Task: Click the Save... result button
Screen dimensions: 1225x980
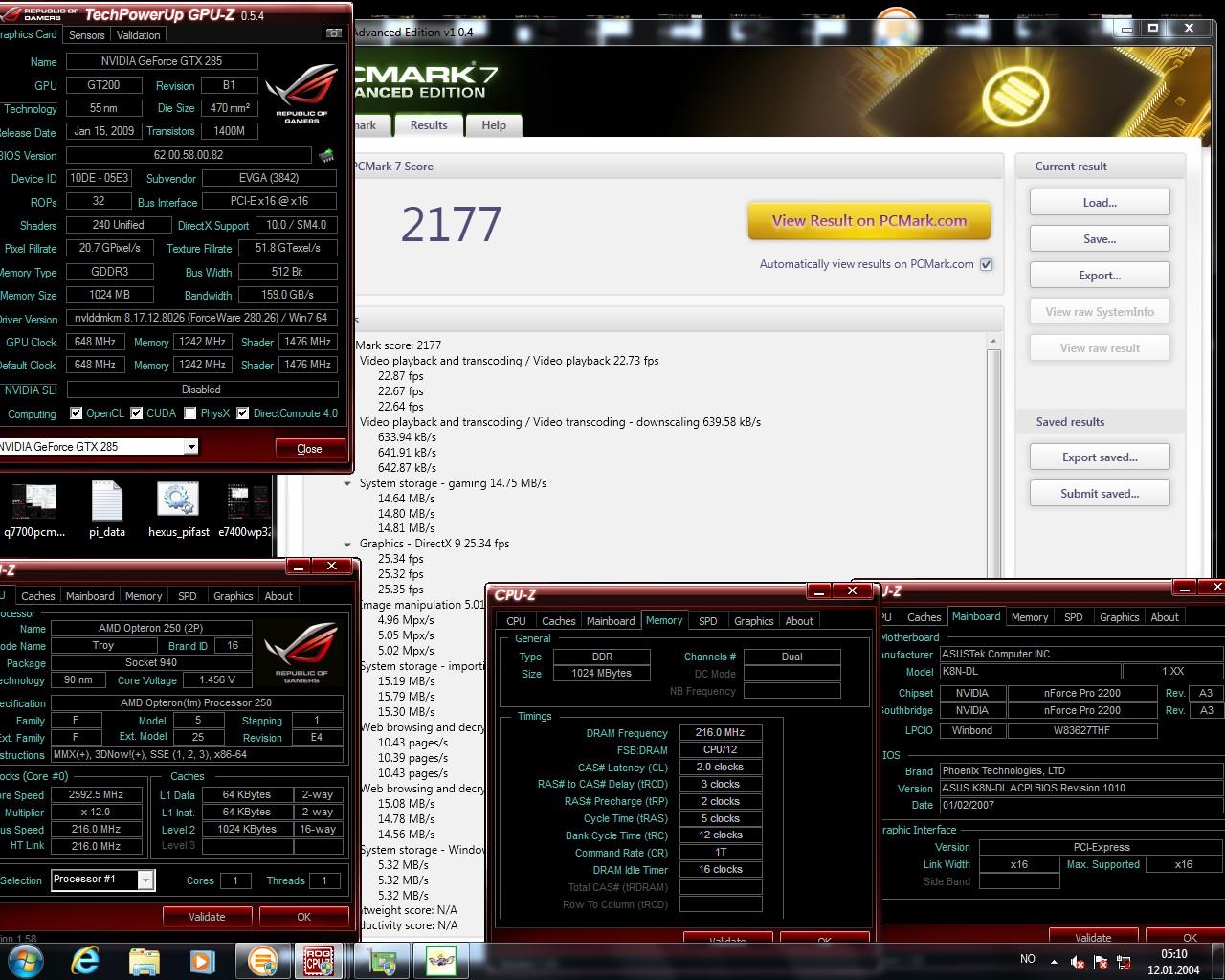Action: click(1100, 239)
